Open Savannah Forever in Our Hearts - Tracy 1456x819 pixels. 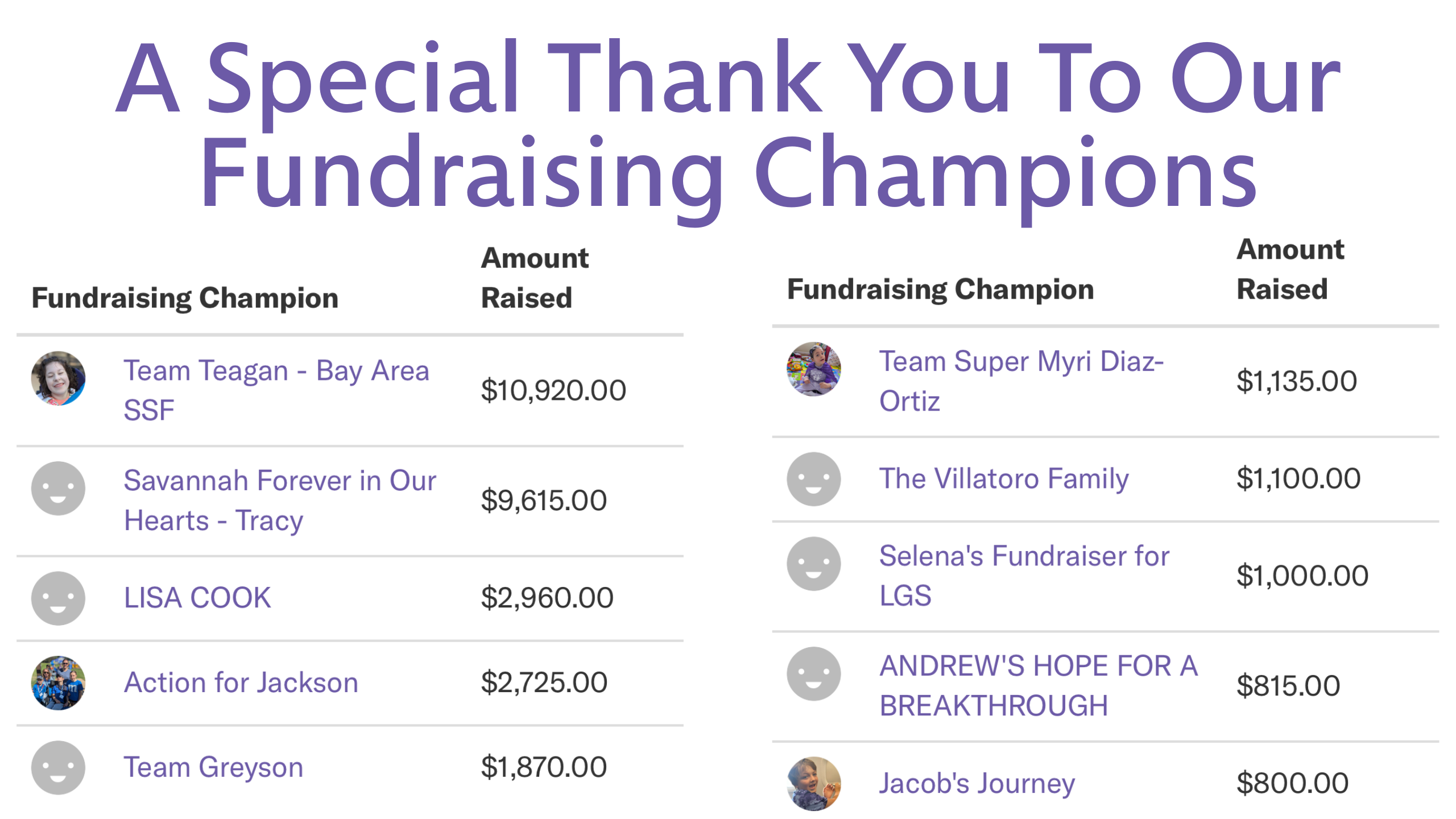tap(280, 500)
